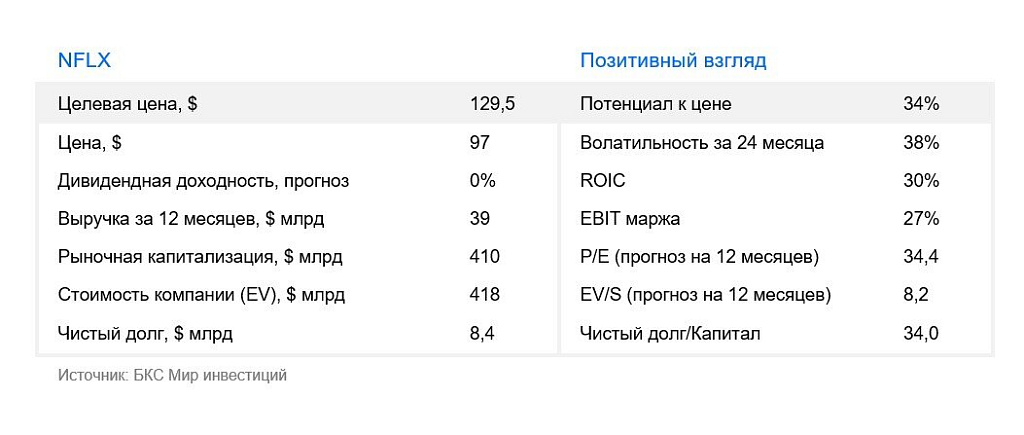Click the target price value 129,5
1024x435 pixels.
pyautogui.click(x=492, y=104)
